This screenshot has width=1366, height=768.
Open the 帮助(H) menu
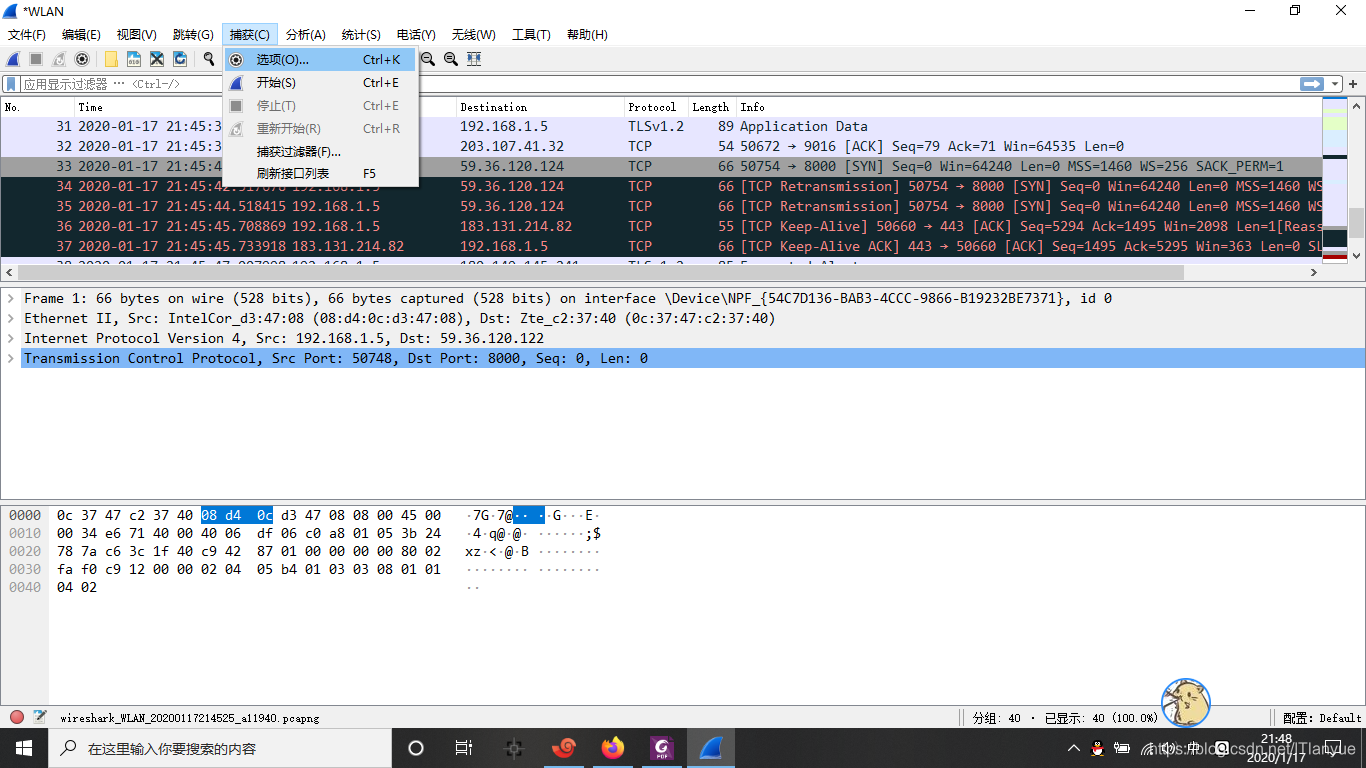pos(587,35)
